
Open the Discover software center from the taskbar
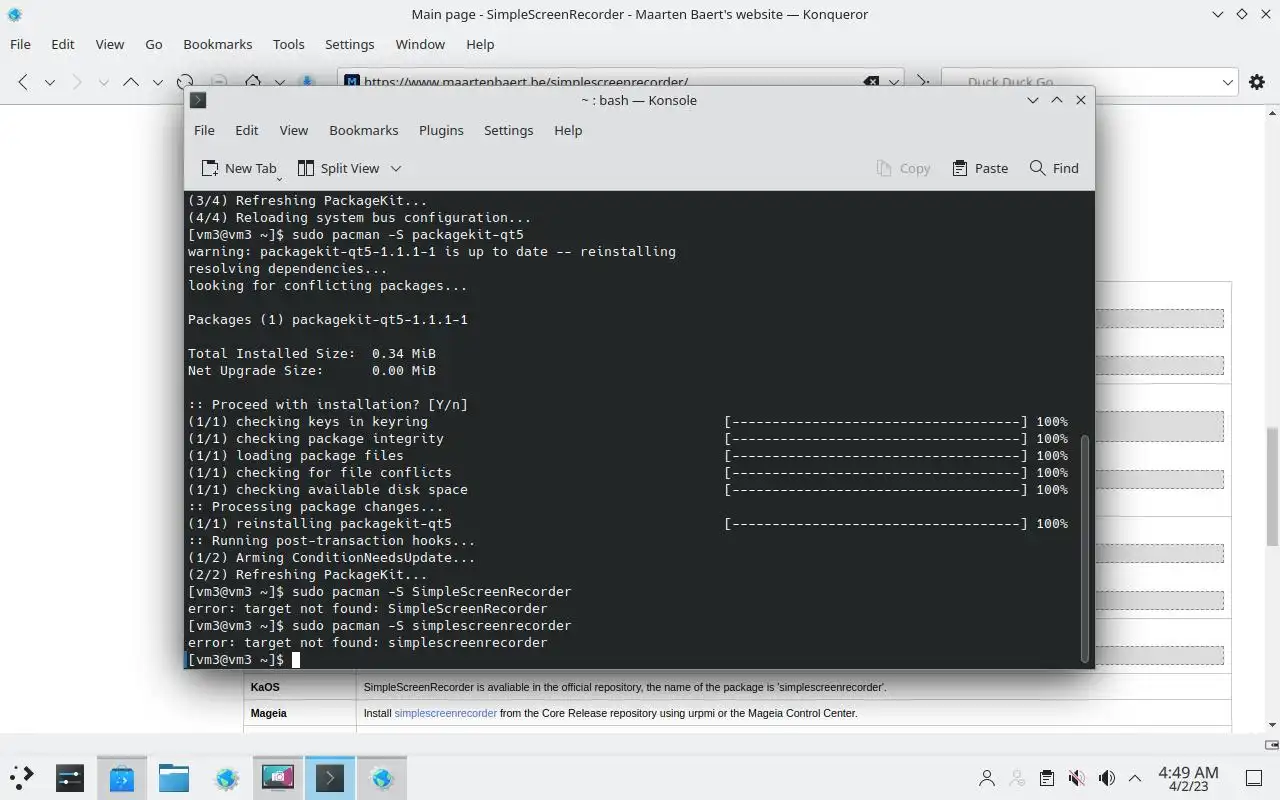pyautogui.click(x=121, y=777)
